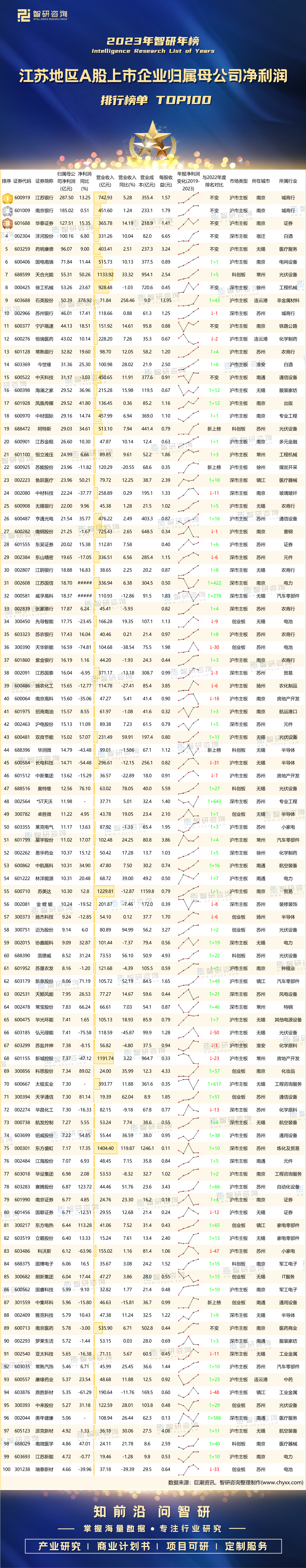306x1568 pixels.
Task: Click the revenue value 742.93
Action: pyautogui.click(x=105, y=198)
